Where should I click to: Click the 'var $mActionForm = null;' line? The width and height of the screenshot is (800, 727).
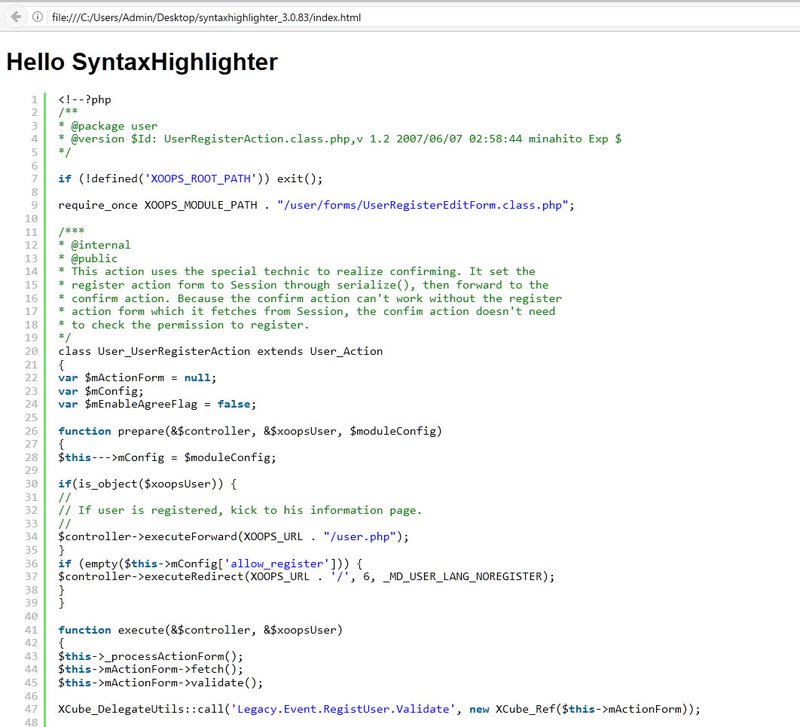pos(137,378)
